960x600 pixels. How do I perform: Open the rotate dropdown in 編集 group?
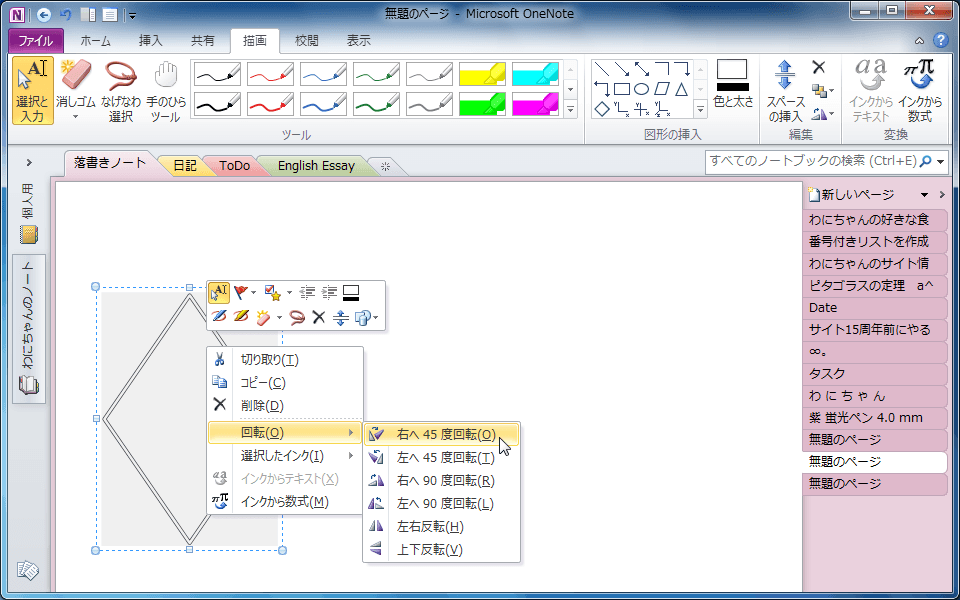[x=822, y=113]
